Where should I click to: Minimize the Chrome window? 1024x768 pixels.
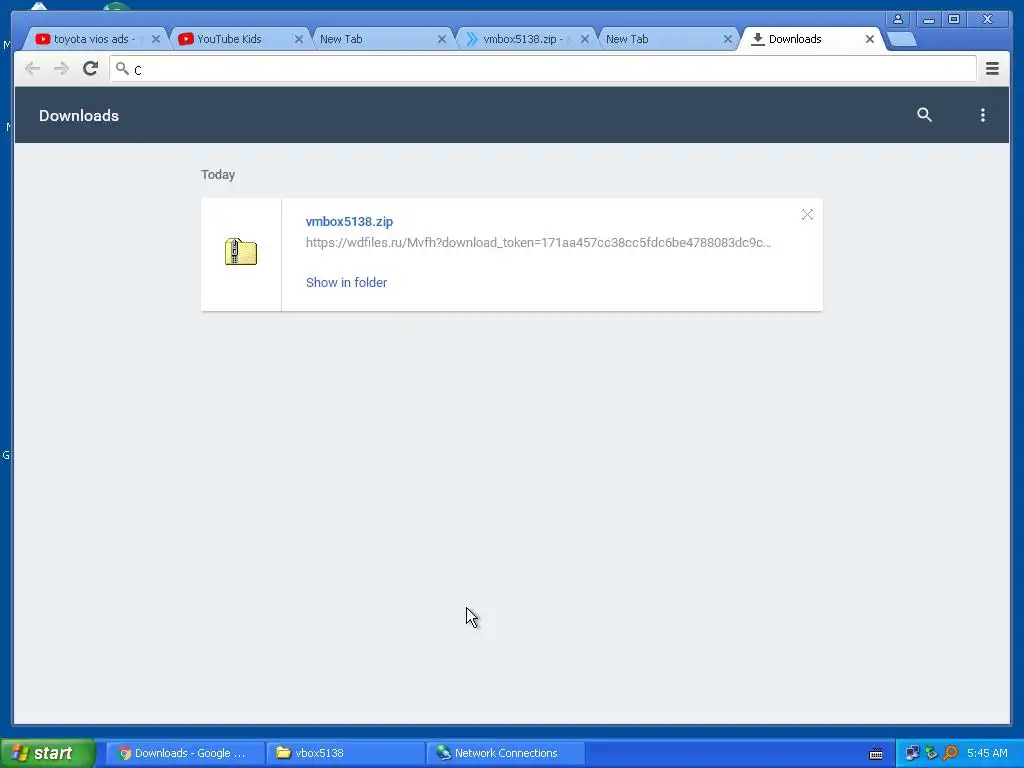[928, 19]
